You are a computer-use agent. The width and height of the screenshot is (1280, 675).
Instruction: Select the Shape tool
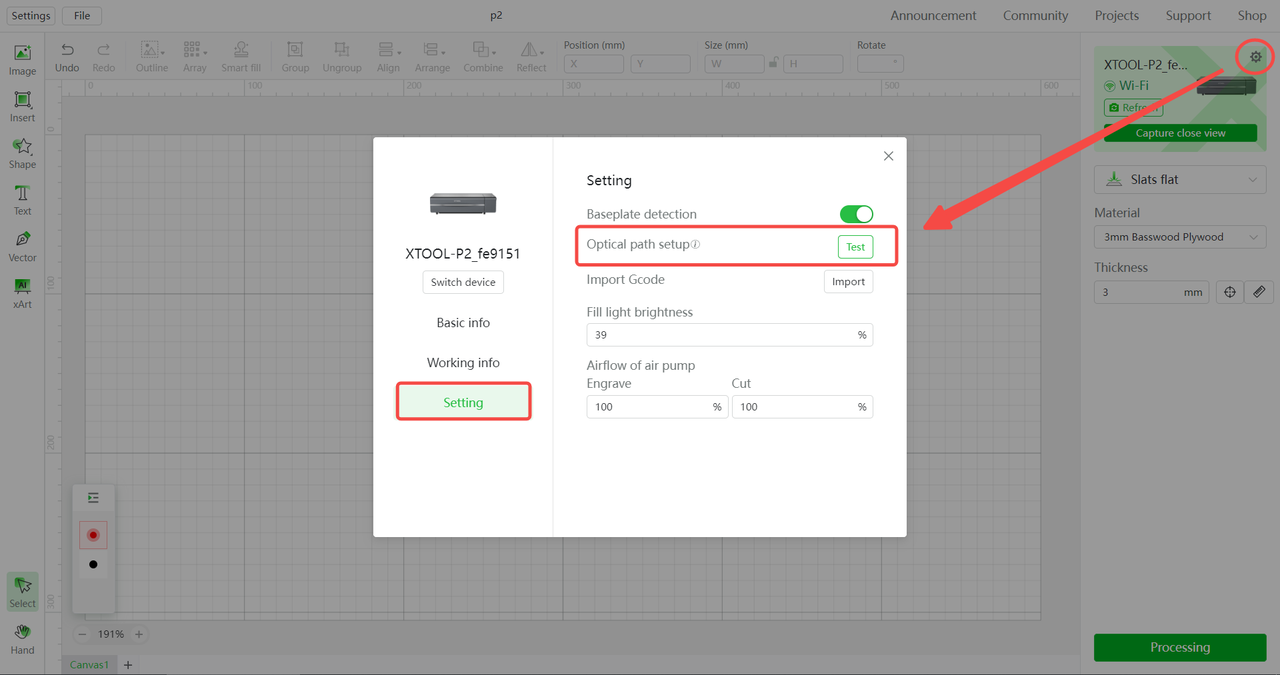[x=22, y=153]
